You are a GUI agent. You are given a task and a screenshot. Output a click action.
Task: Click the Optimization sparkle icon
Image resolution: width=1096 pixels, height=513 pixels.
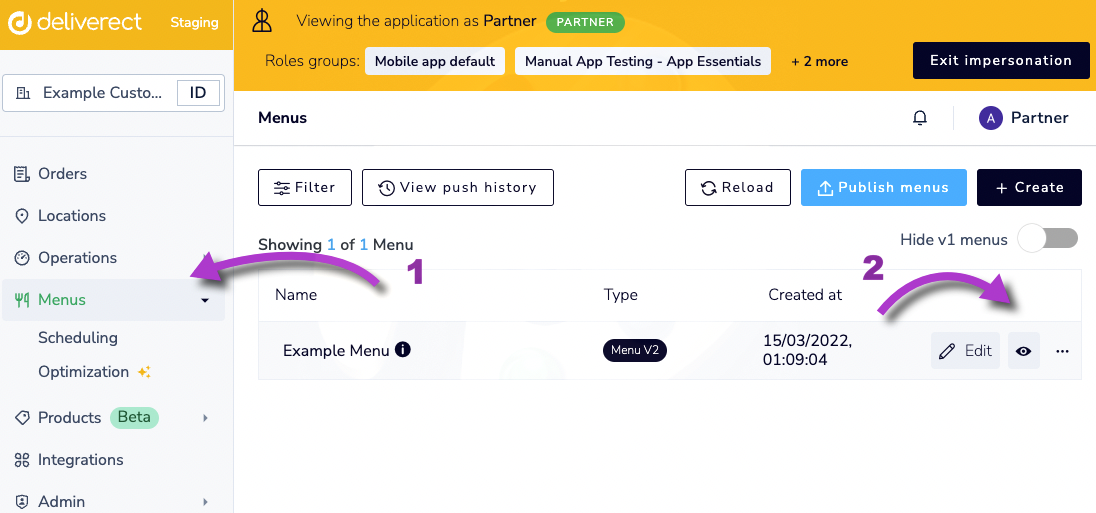(x=144, y=372)
